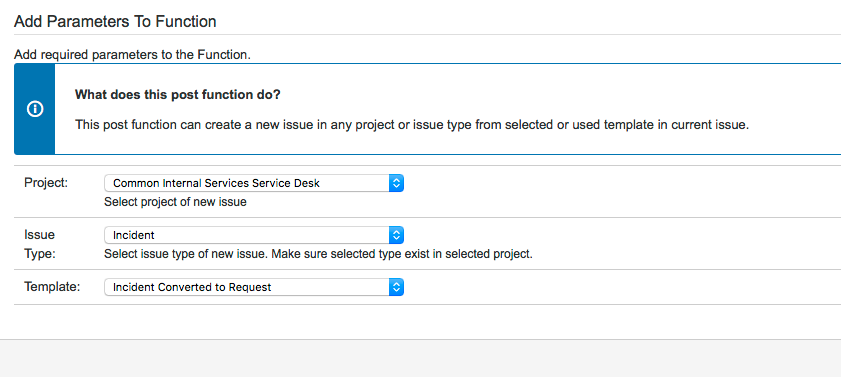This screenshot has width=841, height=377.
Task: Click the "Template:" field label
Action: pyautogui.click(x=52, y=287)
